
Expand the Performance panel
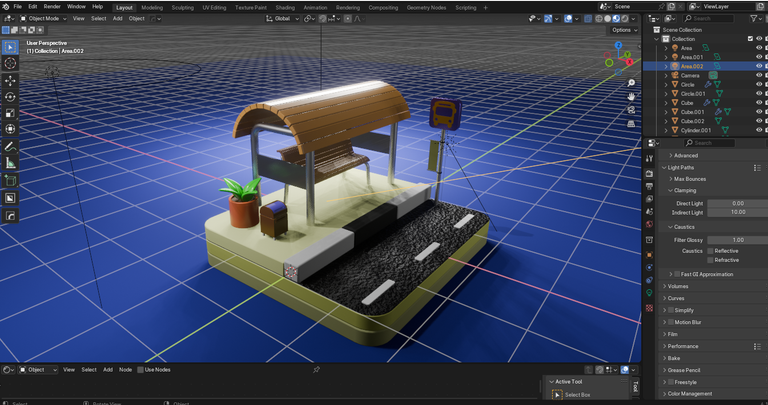pyautogui.click(x=684, y=346)
